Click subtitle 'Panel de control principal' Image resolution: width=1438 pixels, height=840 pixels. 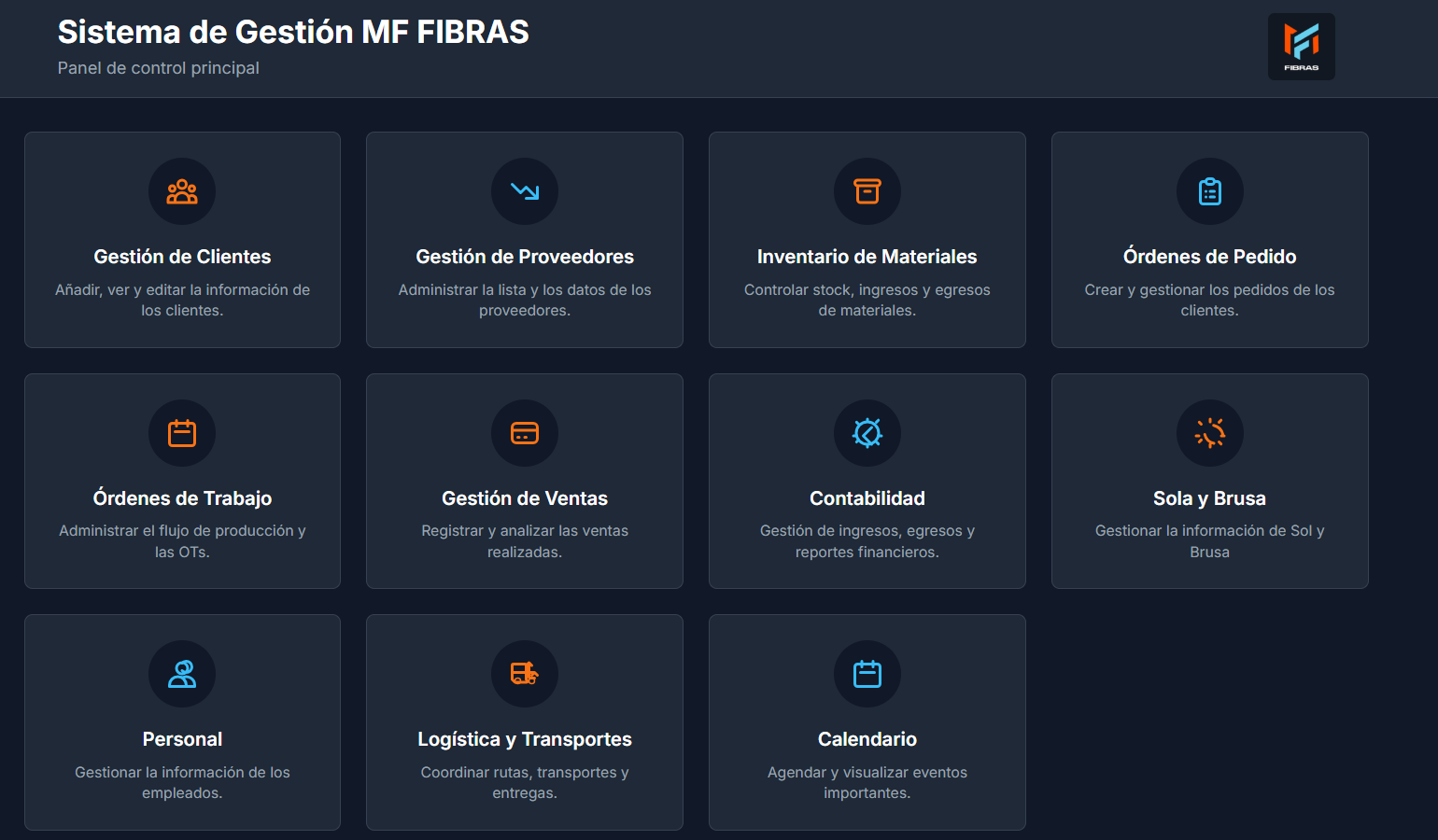pyautogui.click(x=159, y=68)
